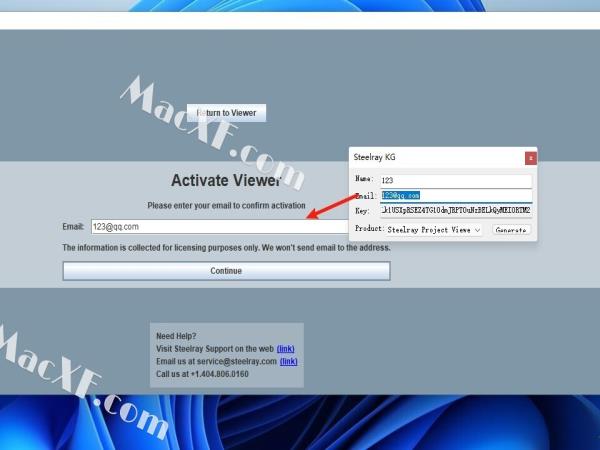Focus the Email field in Activate Viewer

coord(220,227)
